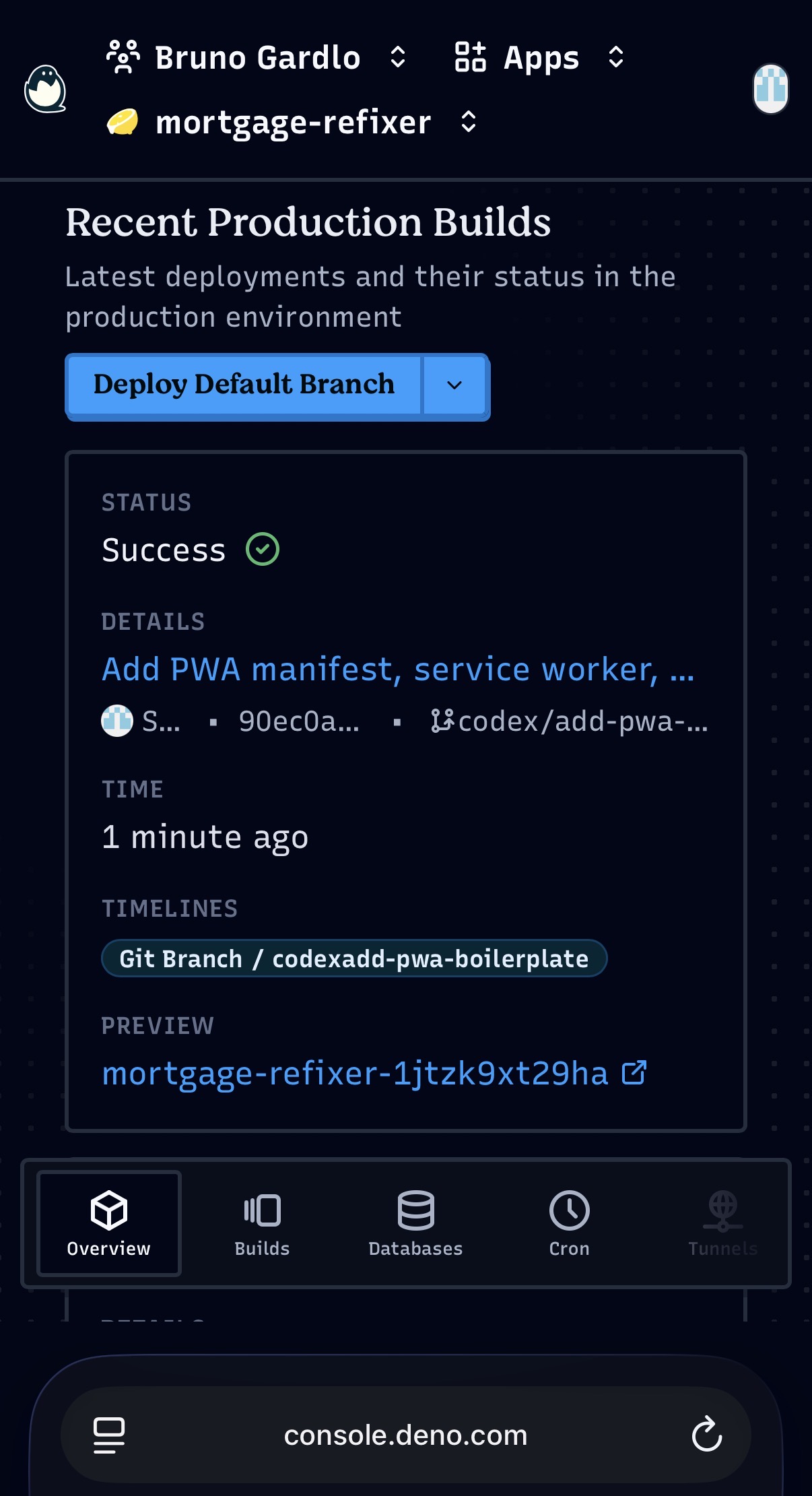Open the mortgage-refixer app switcher
The width and height of the screenshot is (812, 1496).
(469, 122)
